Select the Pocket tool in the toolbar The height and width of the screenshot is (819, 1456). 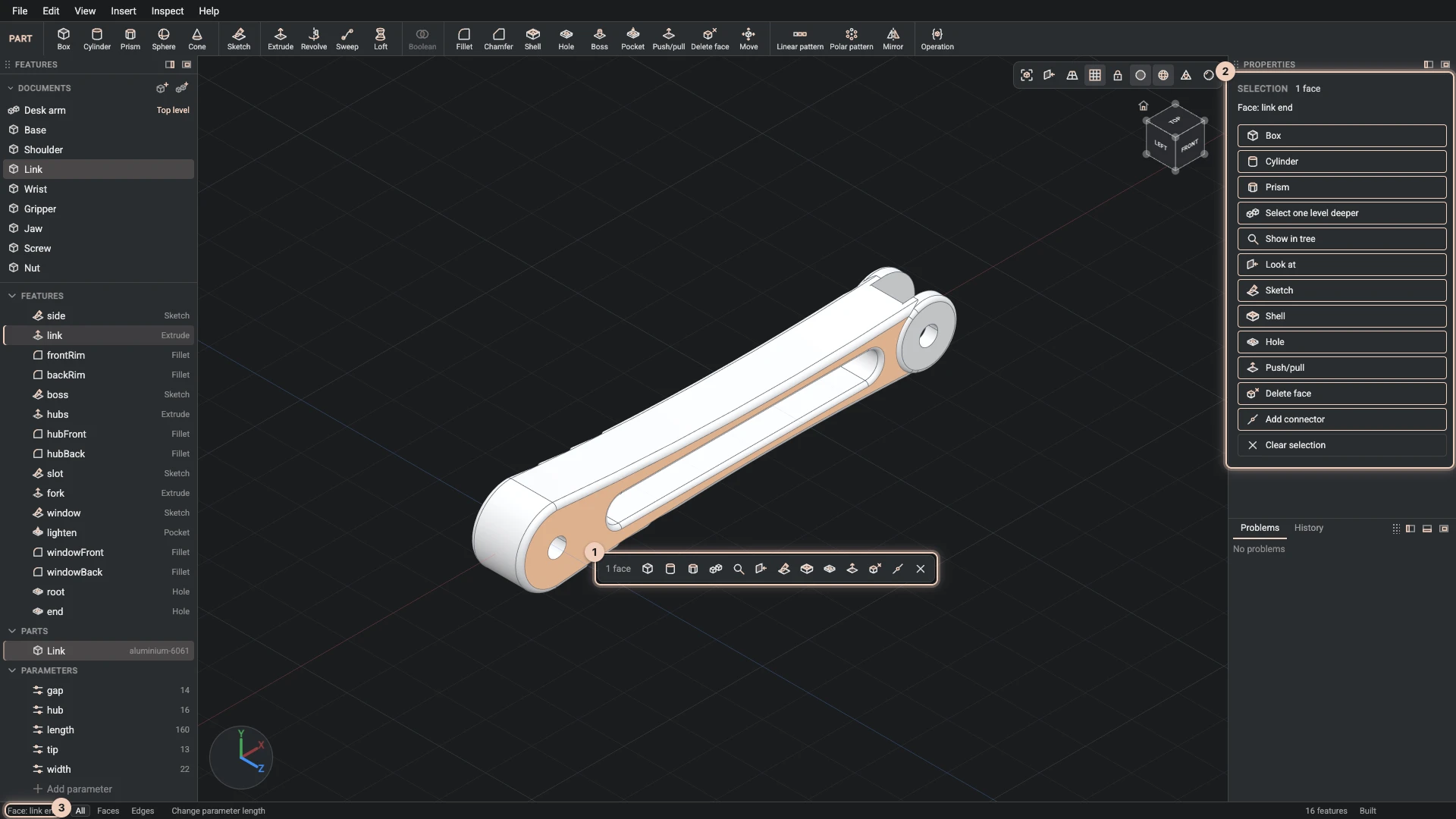[632, 39]
